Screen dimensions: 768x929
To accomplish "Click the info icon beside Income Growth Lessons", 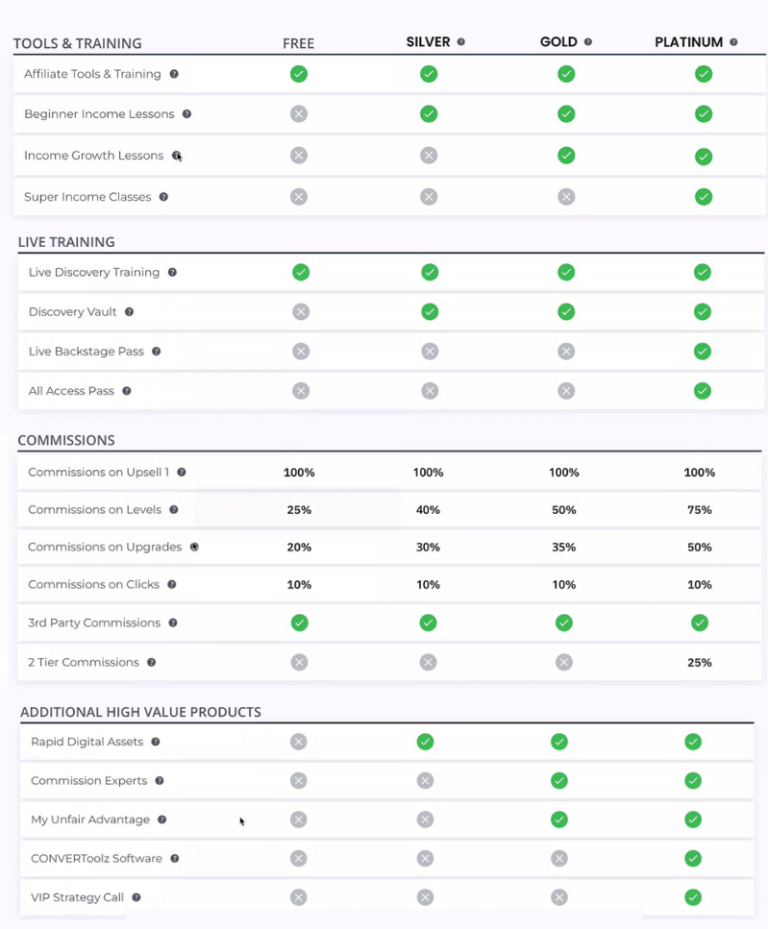I will click(x=176, y=155).
